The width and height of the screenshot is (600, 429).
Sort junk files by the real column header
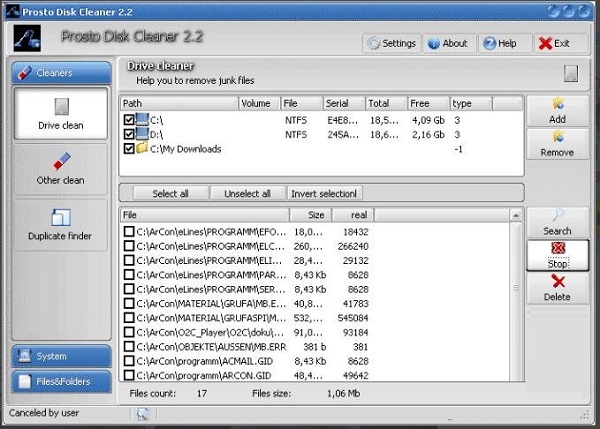click(x=353, y=215)
